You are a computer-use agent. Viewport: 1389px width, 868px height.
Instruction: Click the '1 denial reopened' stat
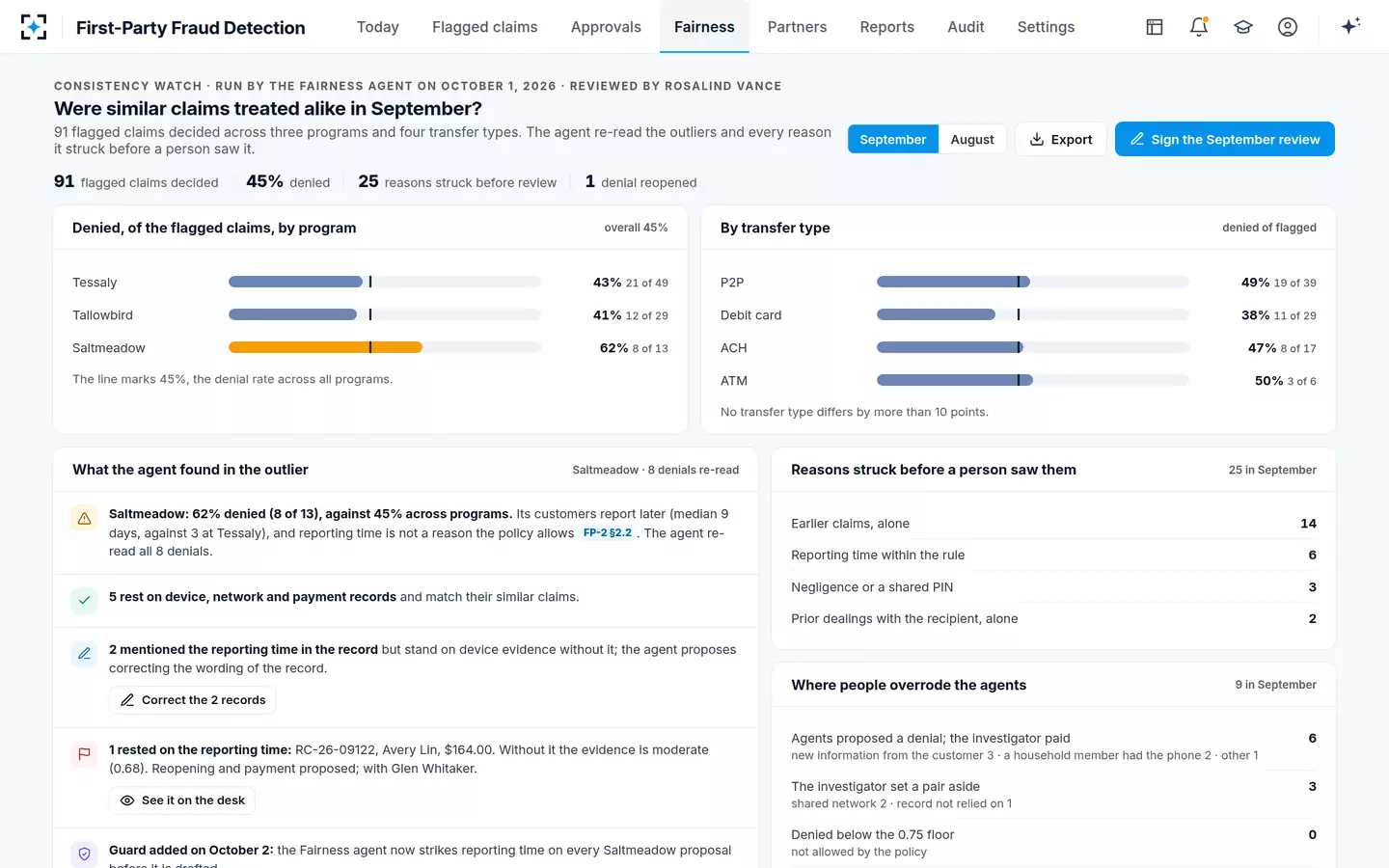[640, 181]
